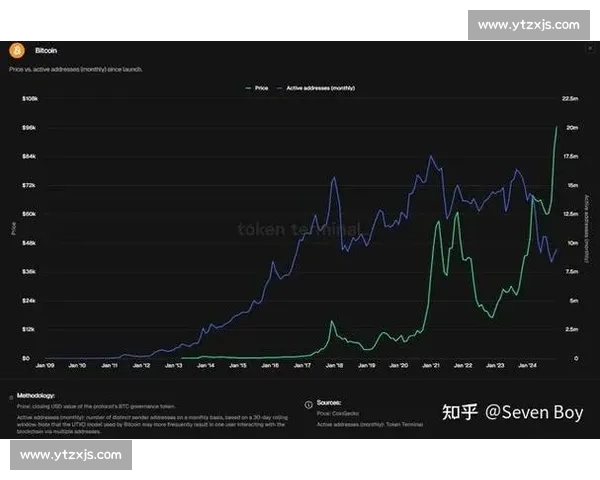The width and height of the screenshot is (600, 480).
Task: Toggle the Price series in the legend
Action: coord(258,88)
